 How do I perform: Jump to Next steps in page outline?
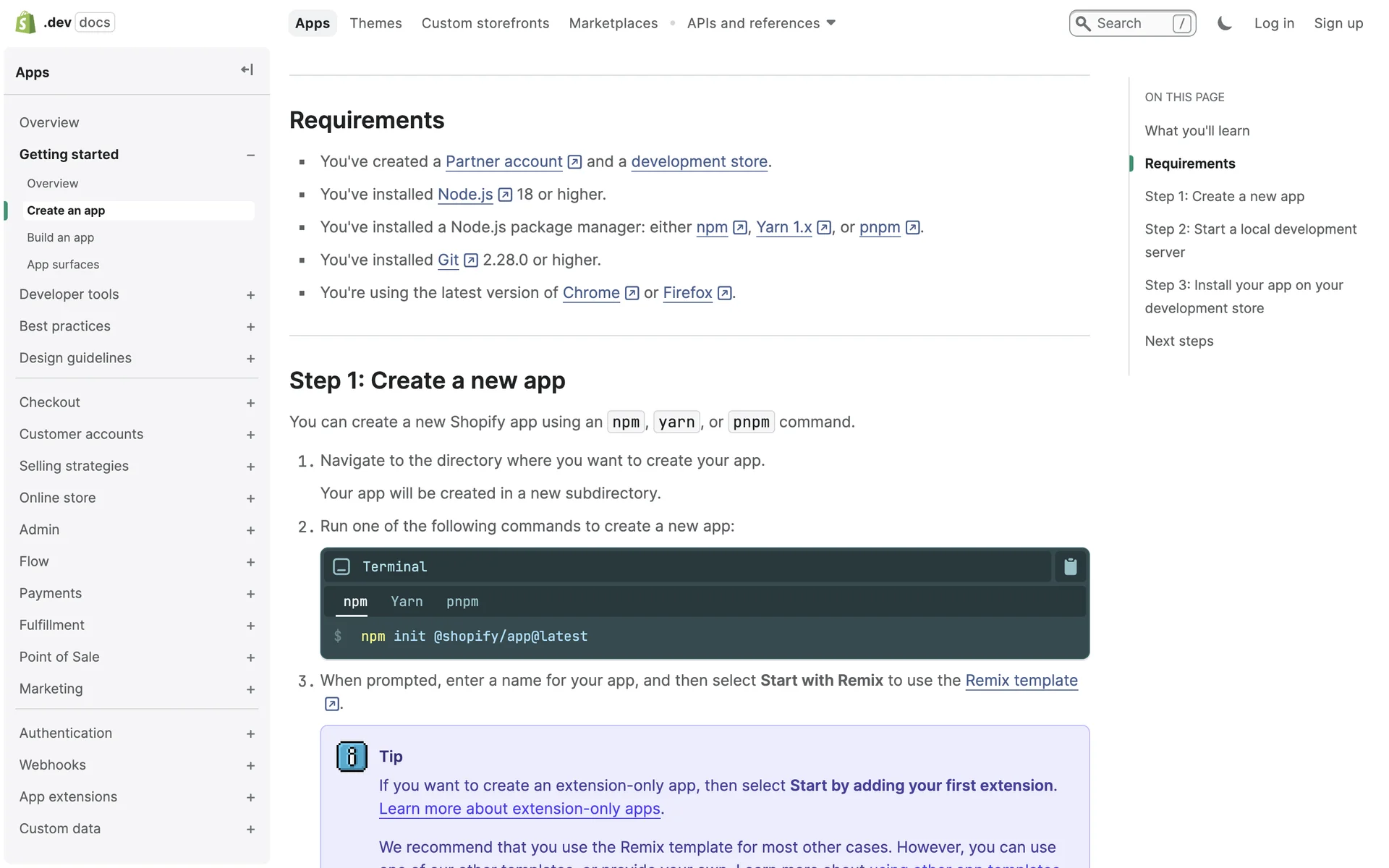(x=1178, y=341)
